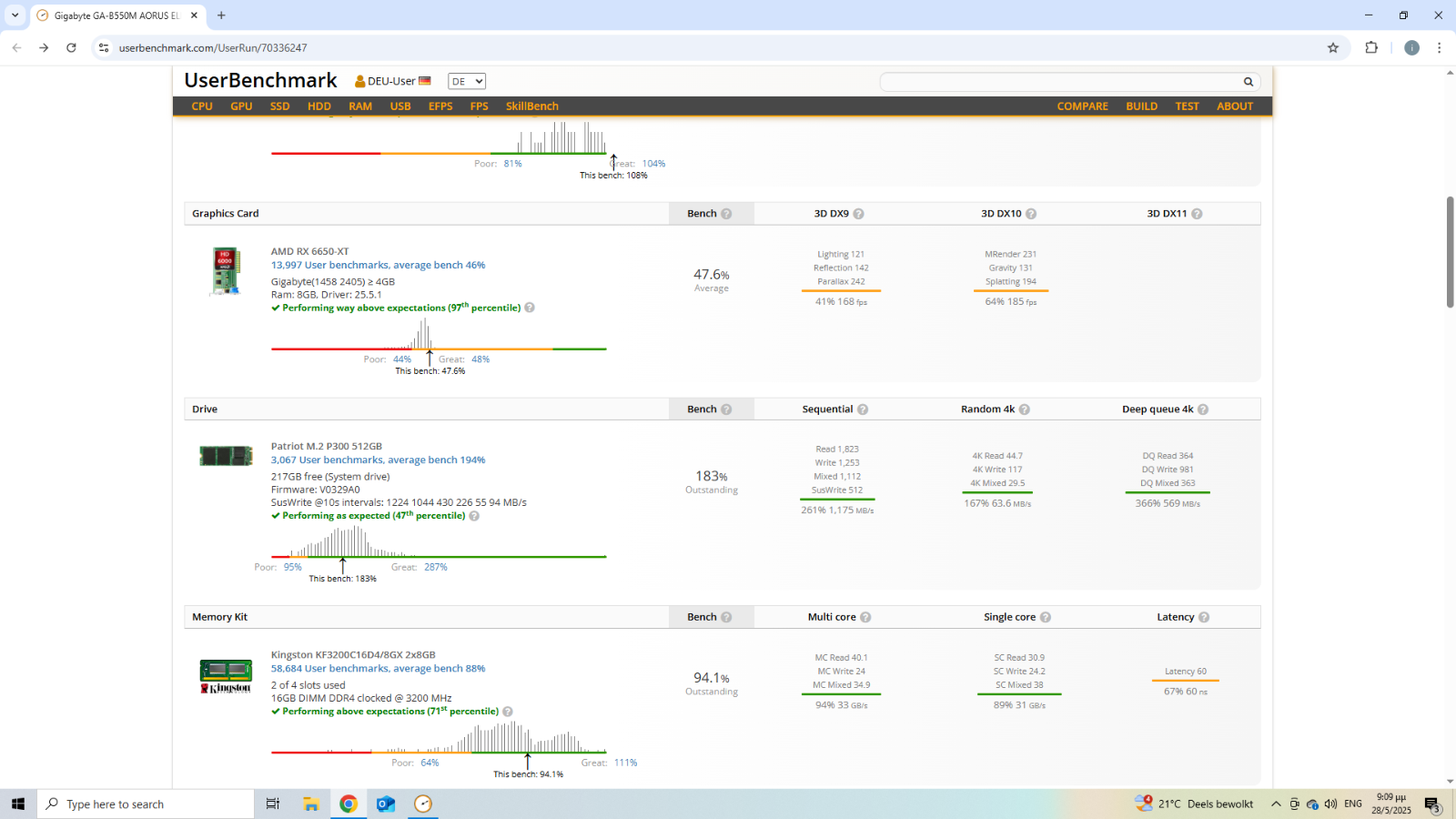Click the 287% Great link under drive chart

click(x=436, y=567)
